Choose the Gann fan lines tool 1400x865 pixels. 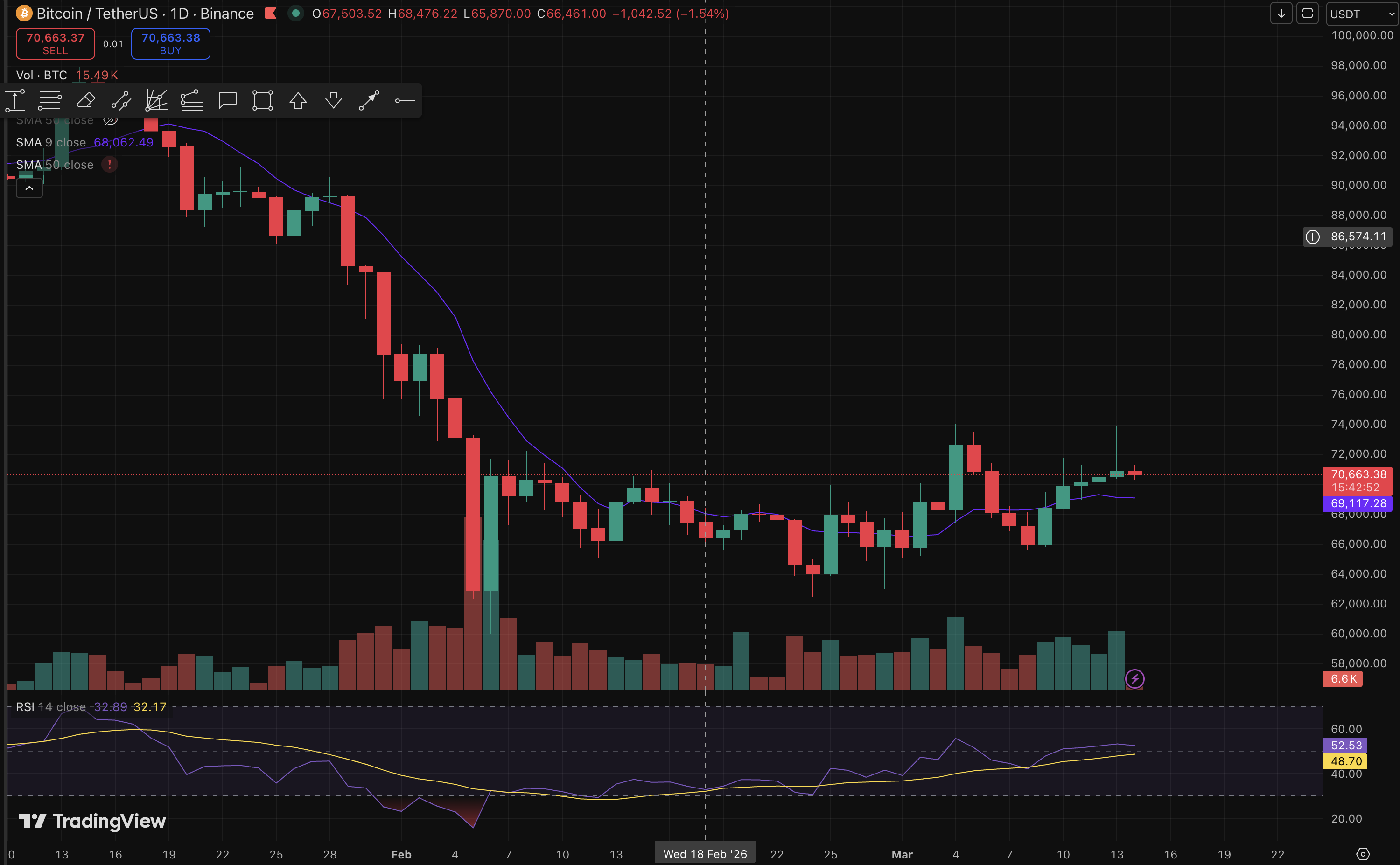click(x=156, y=101)
